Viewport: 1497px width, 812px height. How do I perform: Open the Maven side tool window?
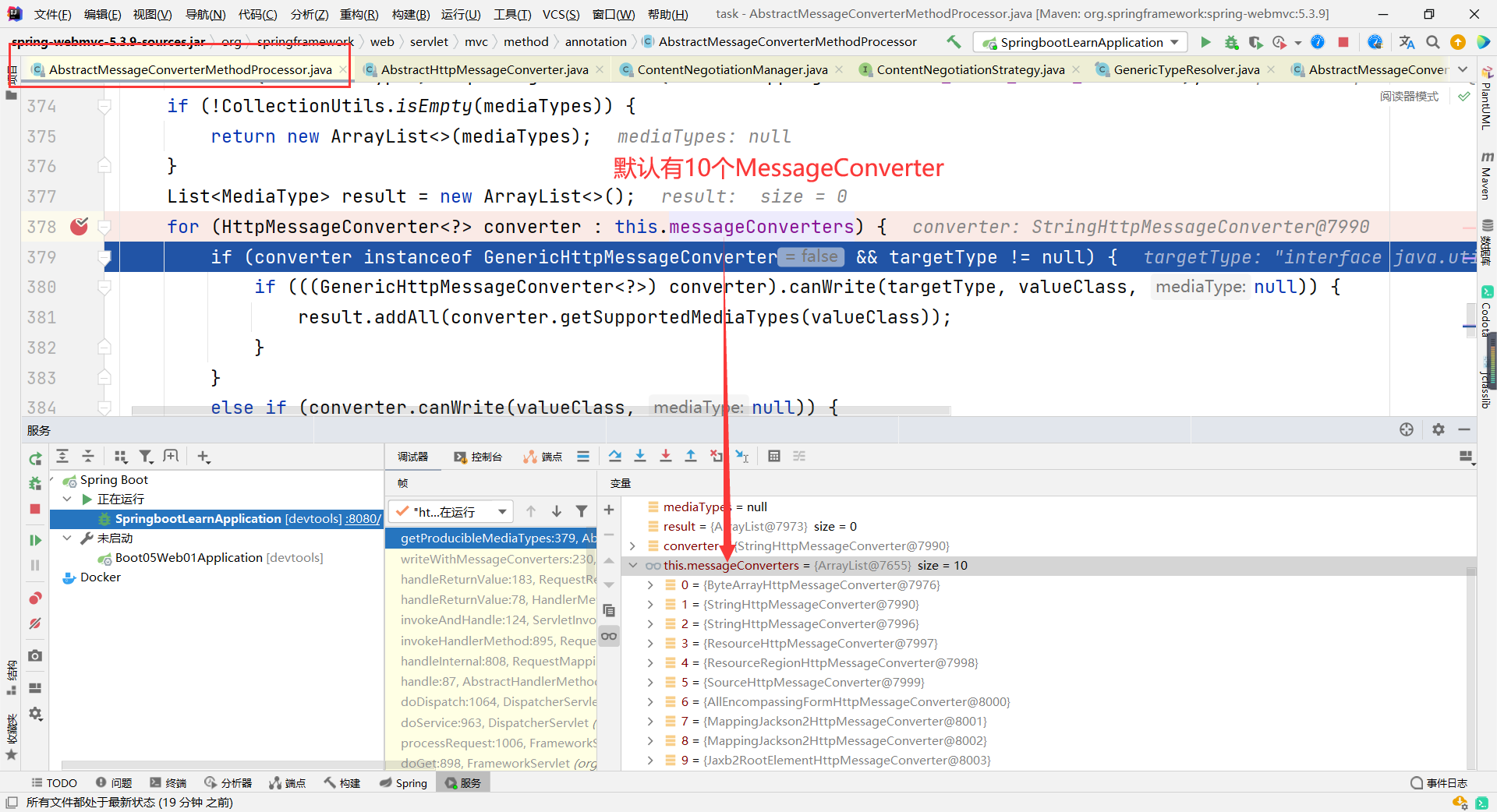click(1486, 175)
